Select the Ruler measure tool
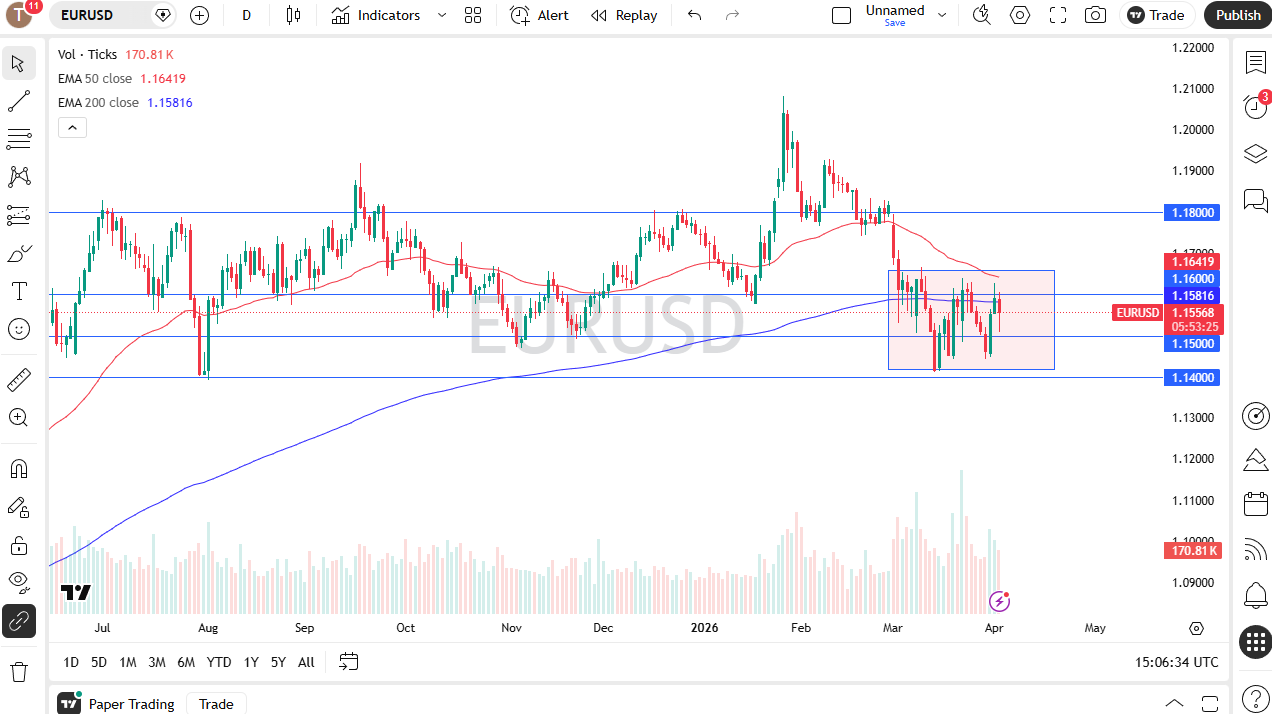This screenshot has width=1272, height=714. click(19, 379)
